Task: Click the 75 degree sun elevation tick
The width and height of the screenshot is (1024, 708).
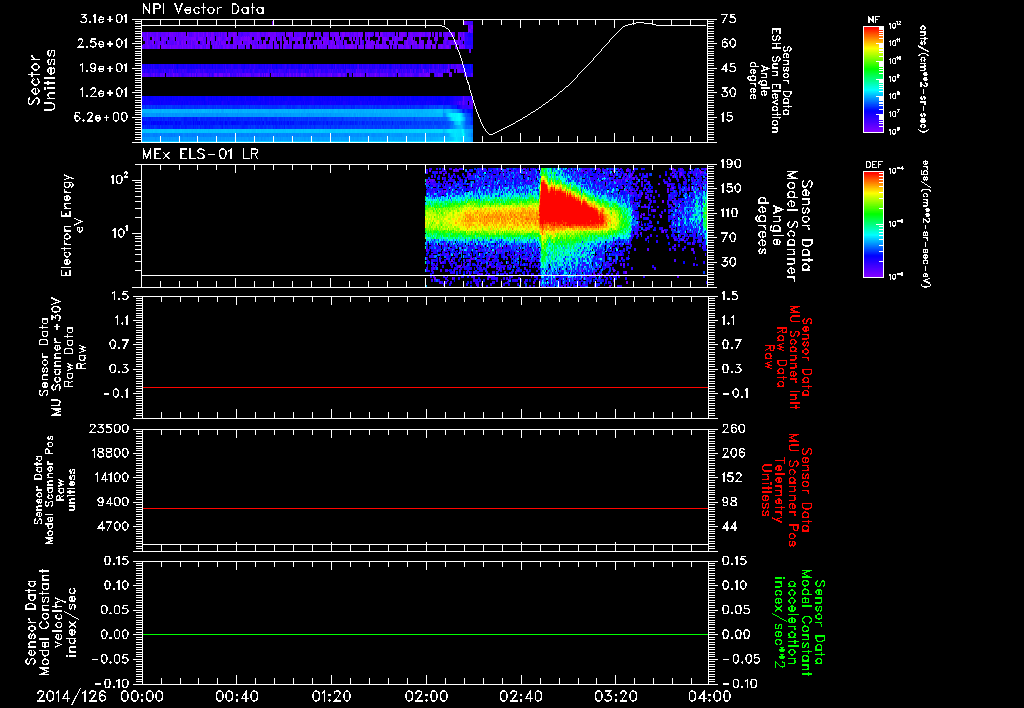Action: [x=728, y=18]
